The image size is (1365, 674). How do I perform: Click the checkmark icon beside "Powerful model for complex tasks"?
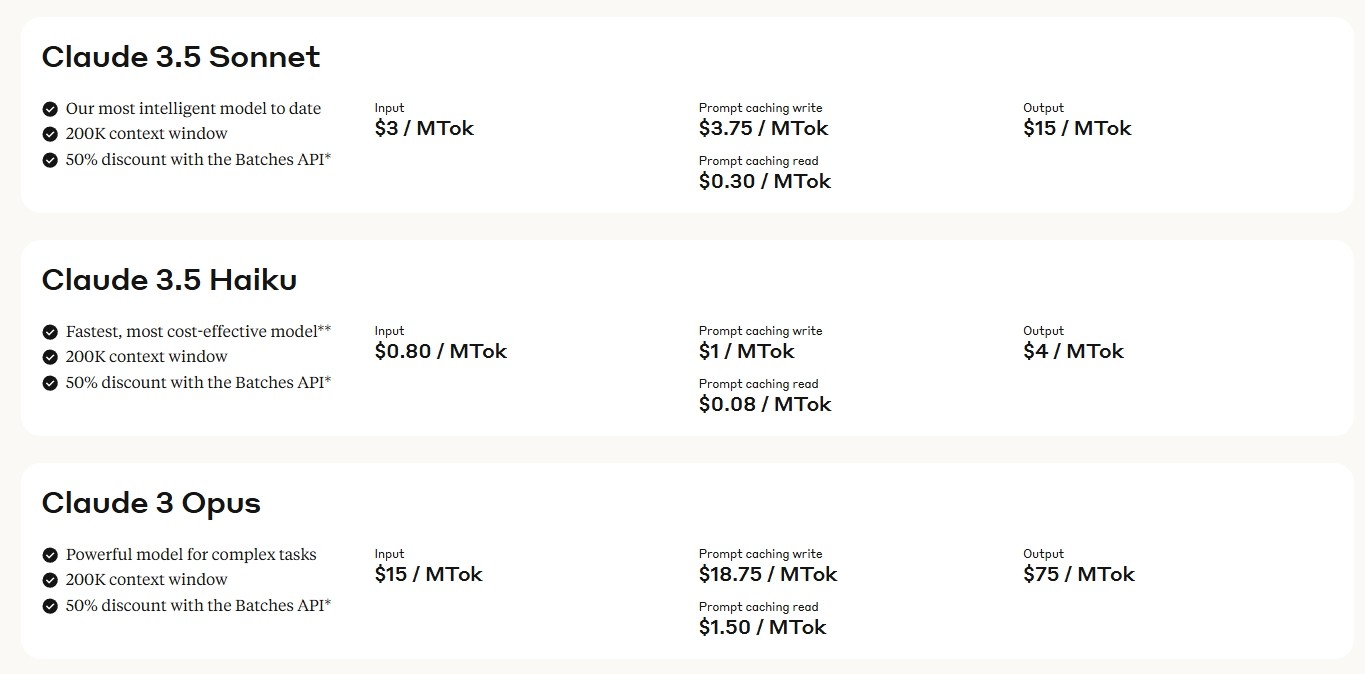(x=50, y=555)
